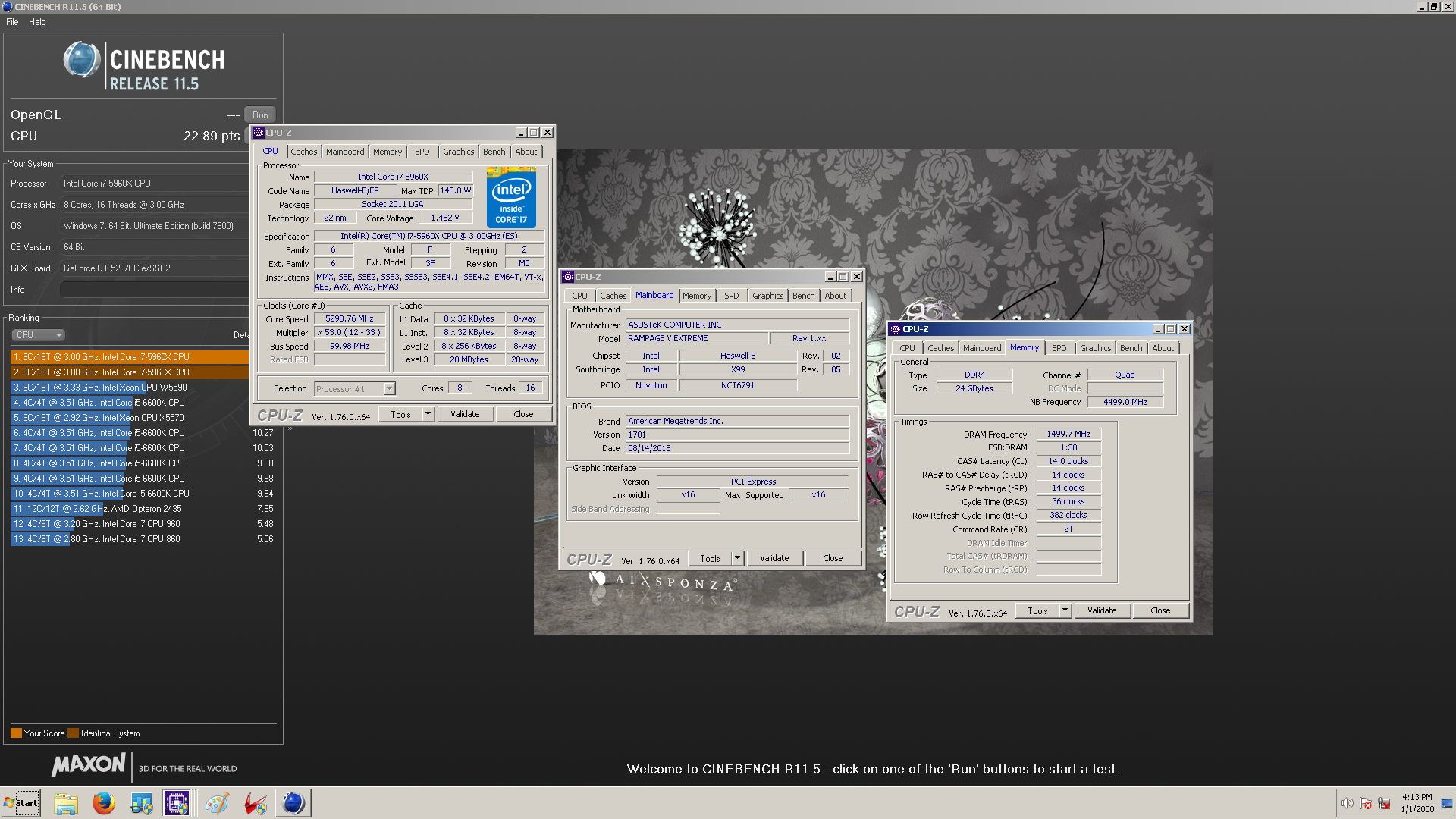Screen dimensions: 1456x819
Task: Switch to Caches tab in CPU window
Action: [x=304, y=152]
